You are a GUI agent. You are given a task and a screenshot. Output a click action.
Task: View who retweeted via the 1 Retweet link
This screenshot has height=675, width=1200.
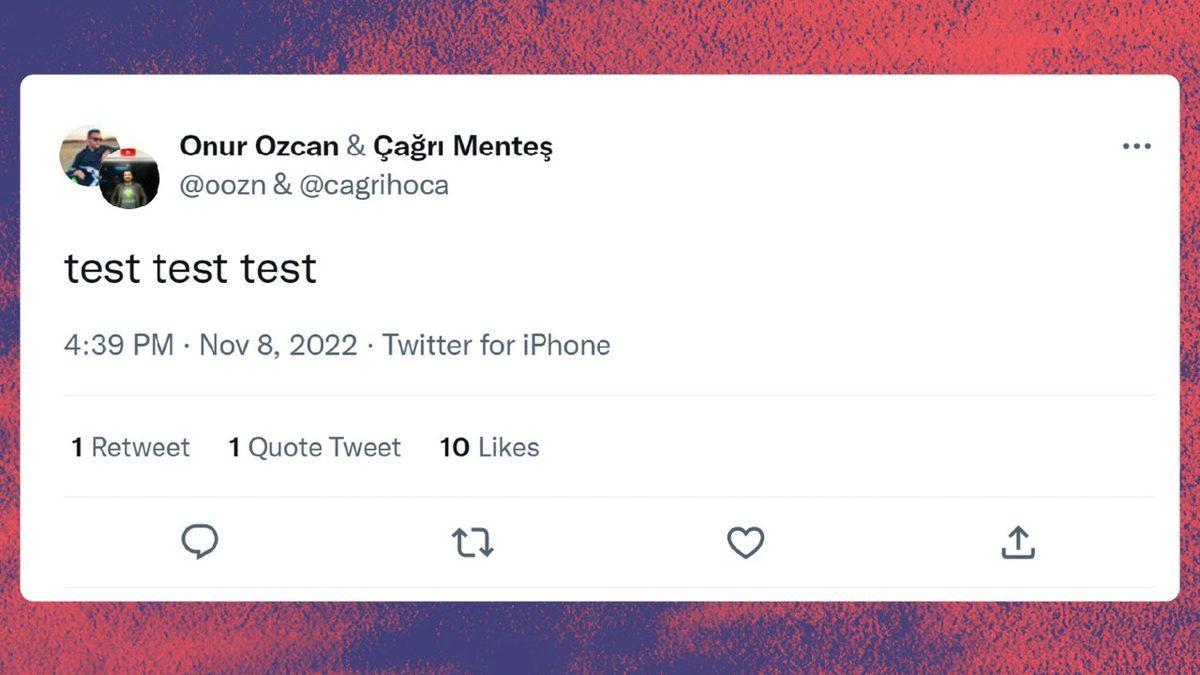(130, 447)
